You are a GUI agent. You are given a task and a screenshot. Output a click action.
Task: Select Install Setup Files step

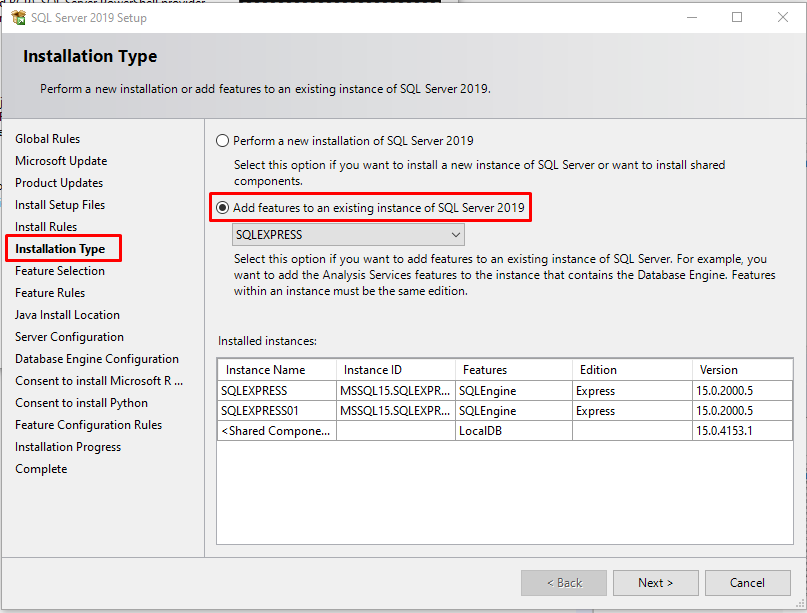60,205
